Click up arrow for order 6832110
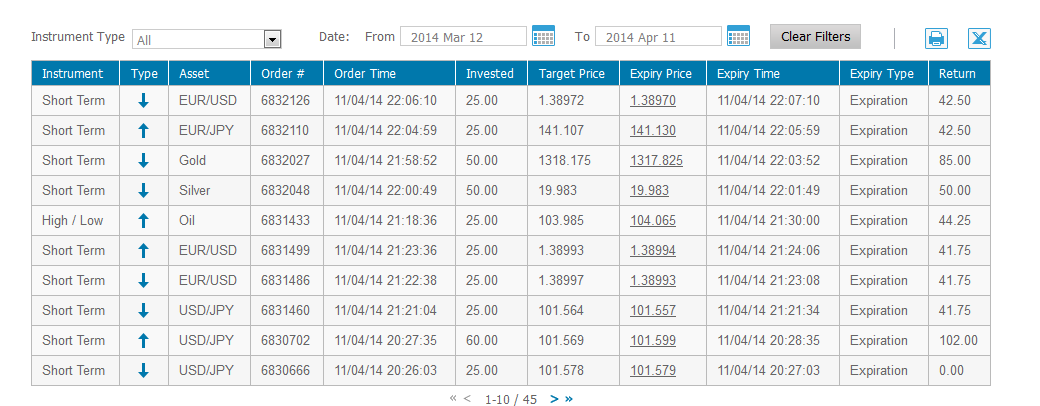This screenshot has height=406, width=1040. 143,131
